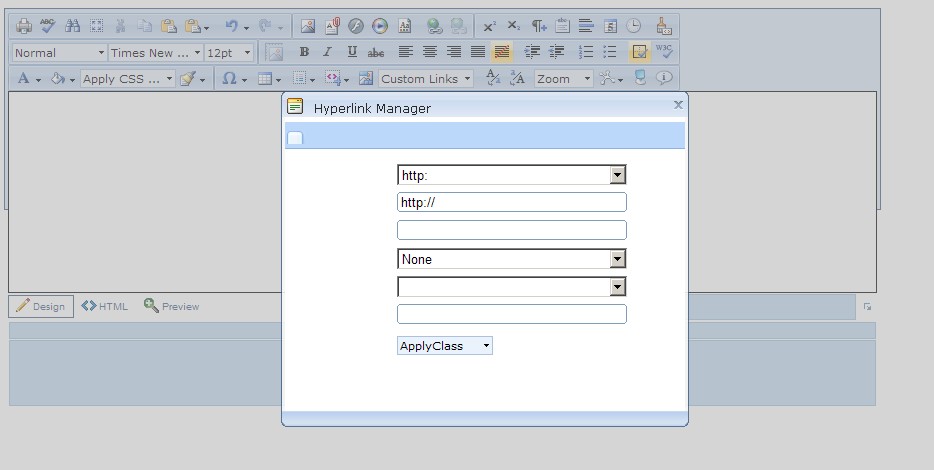Image resolution: width=934 pixels, height=470 pixels.
Task: Open the text color A picker
Action: pos(28,78)
